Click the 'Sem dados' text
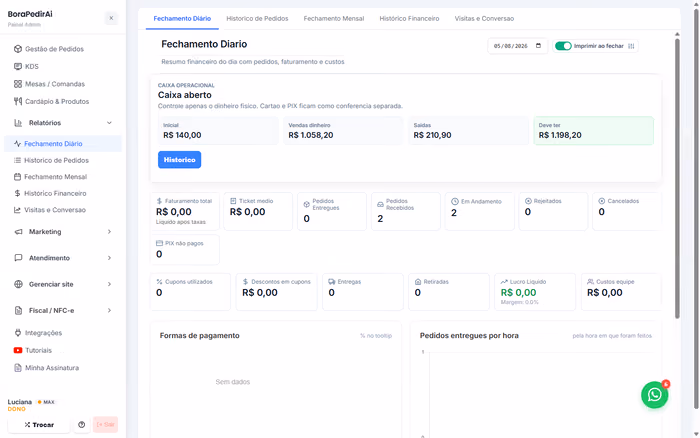 [x=233, y=382]
